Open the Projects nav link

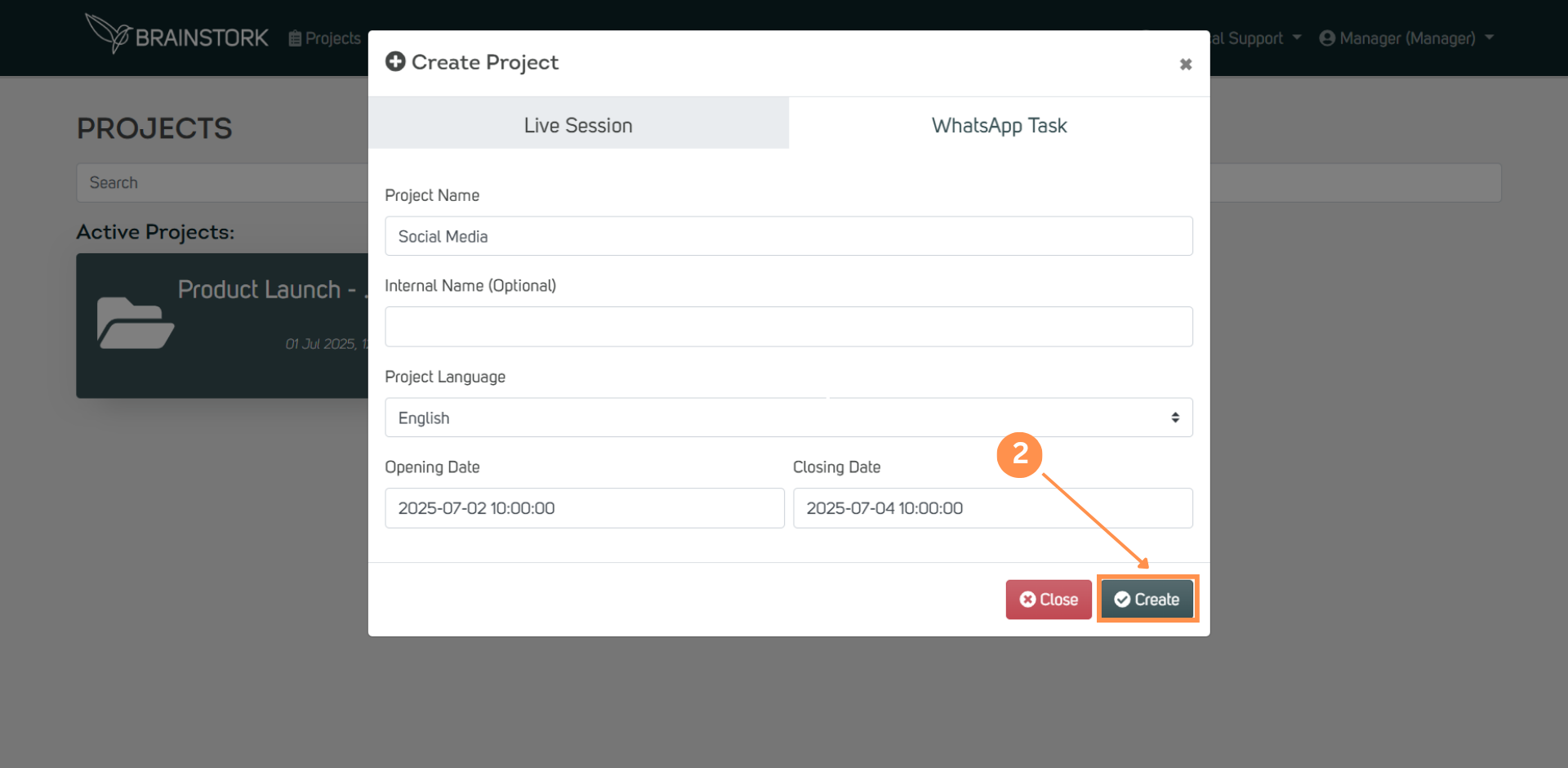coord(325,38)
